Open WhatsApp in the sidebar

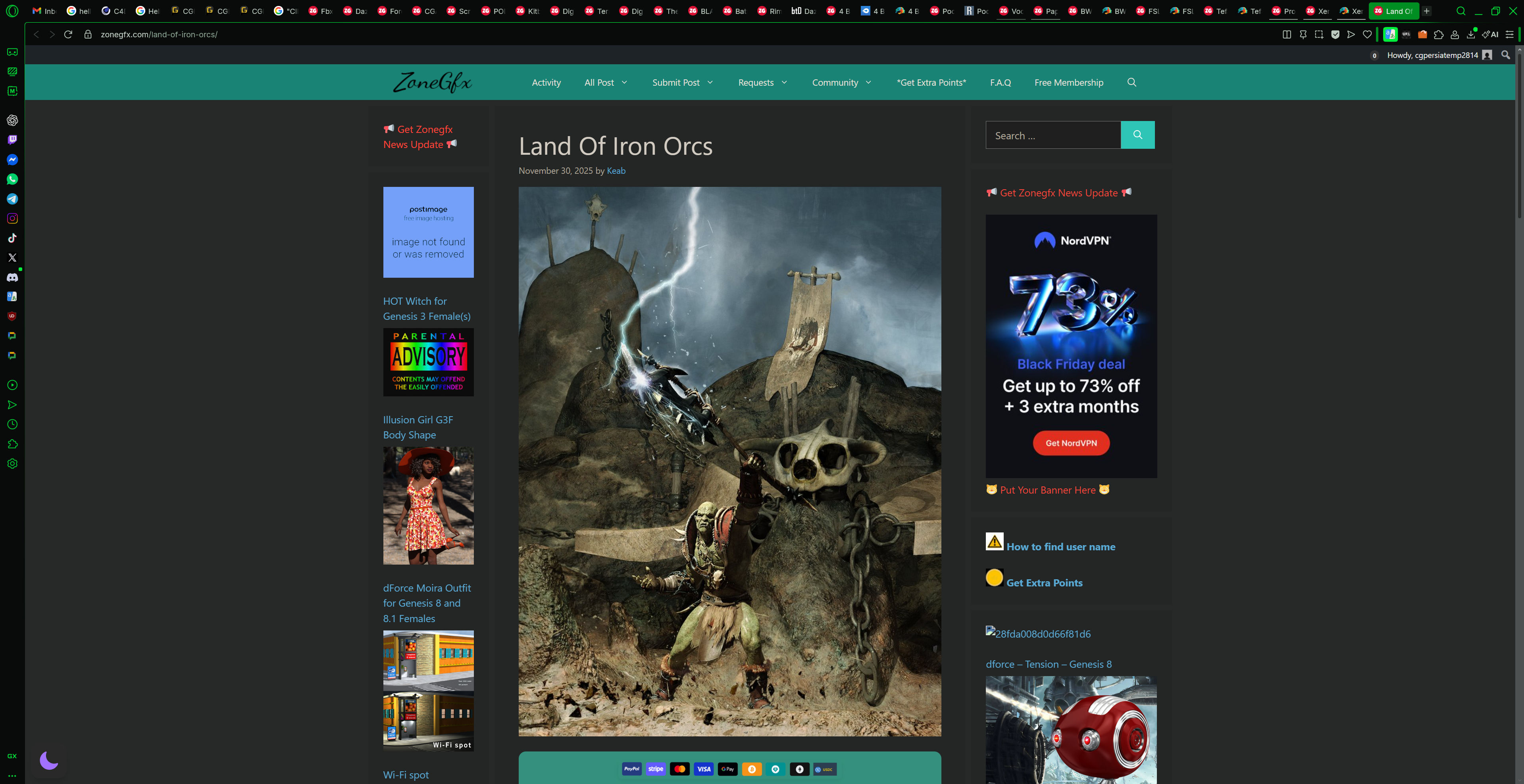(12, 179)
